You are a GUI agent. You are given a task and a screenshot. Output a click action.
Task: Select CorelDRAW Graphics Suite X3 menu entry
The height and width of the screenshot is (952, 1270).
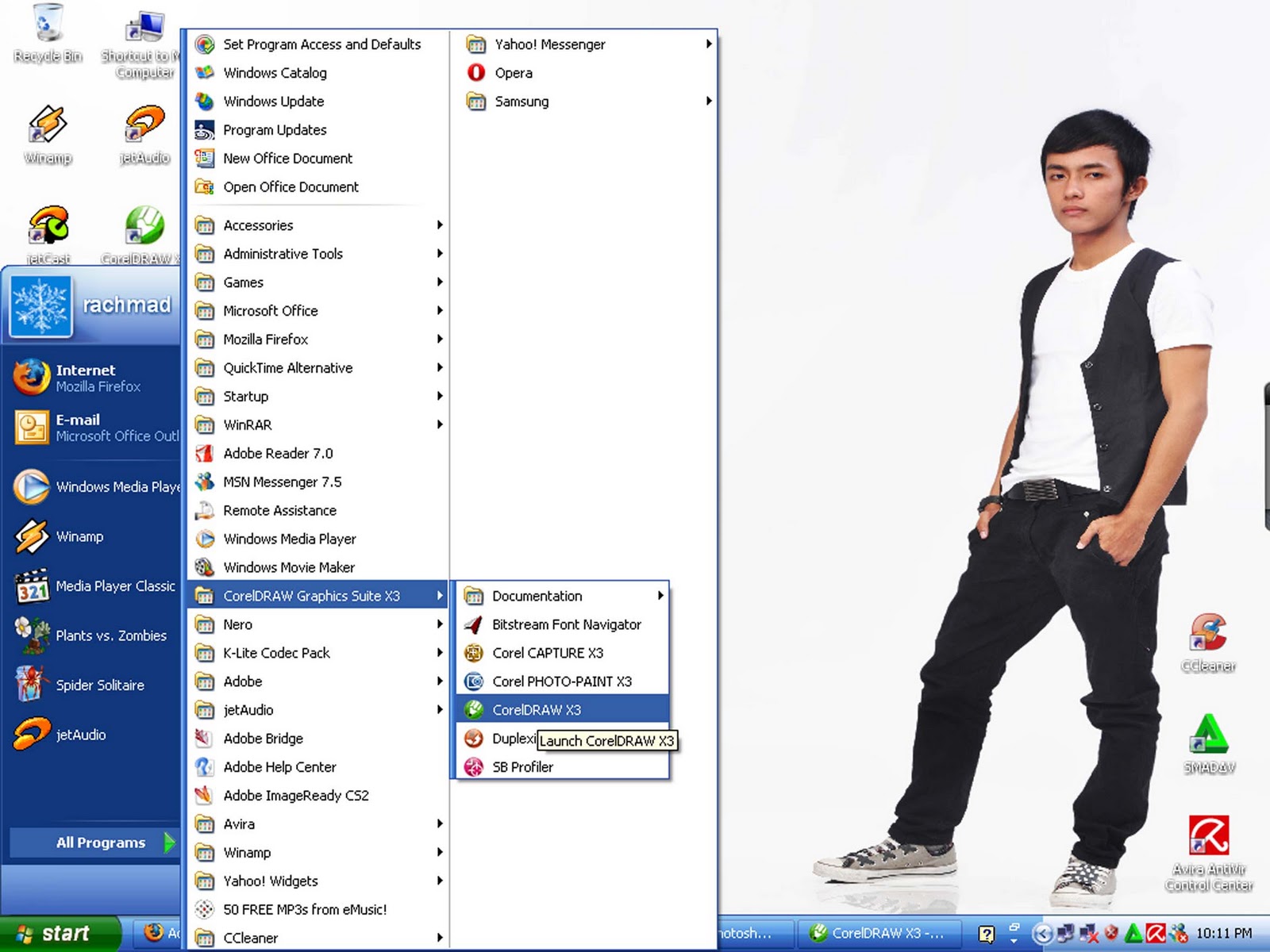coord(312,596)
